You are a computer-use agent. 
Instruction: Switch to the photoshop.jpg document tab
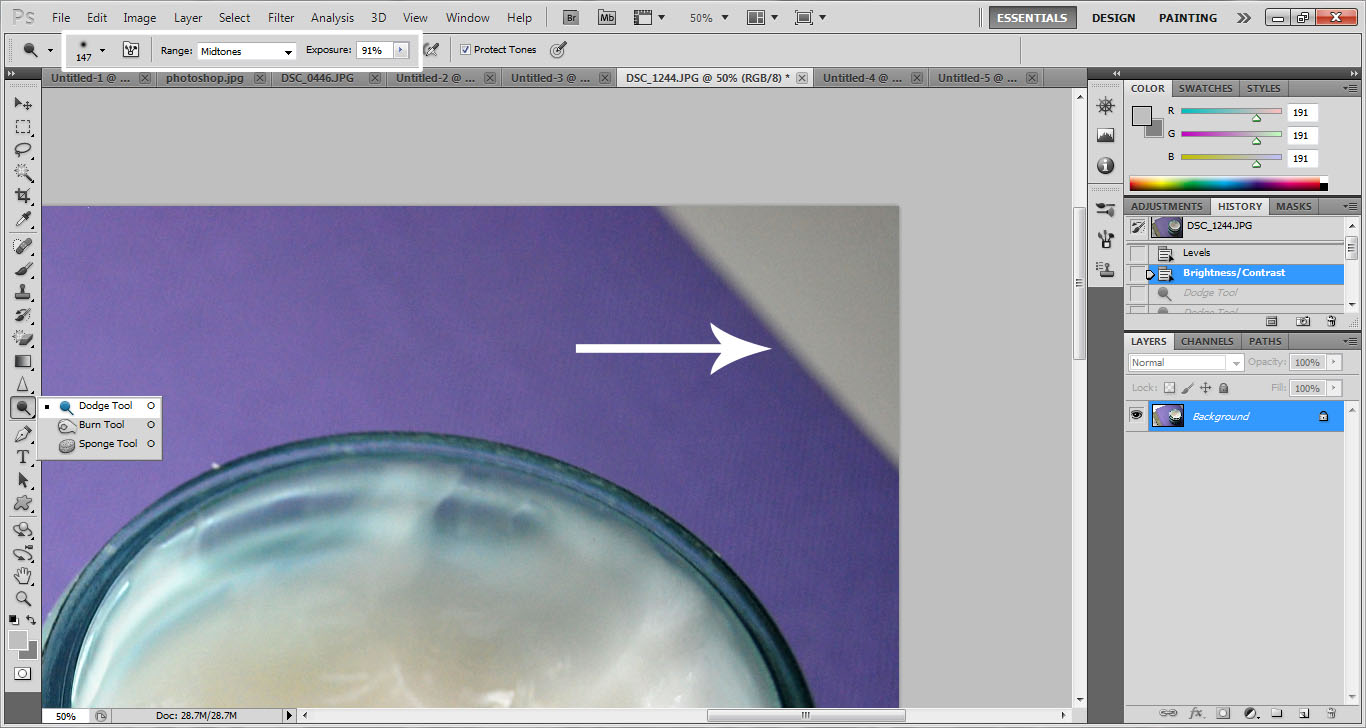pyautogui.click(x=203, y=78)
